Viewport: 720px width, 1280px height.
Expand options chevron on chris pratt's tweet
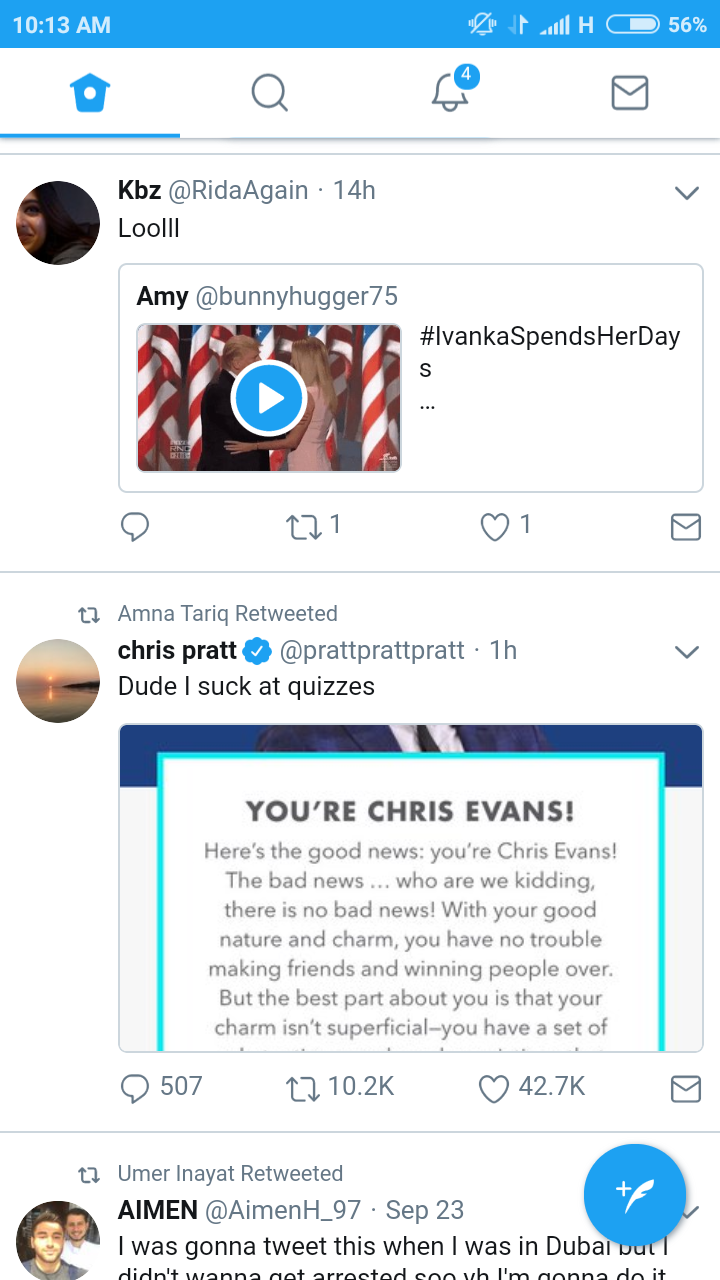686,652
